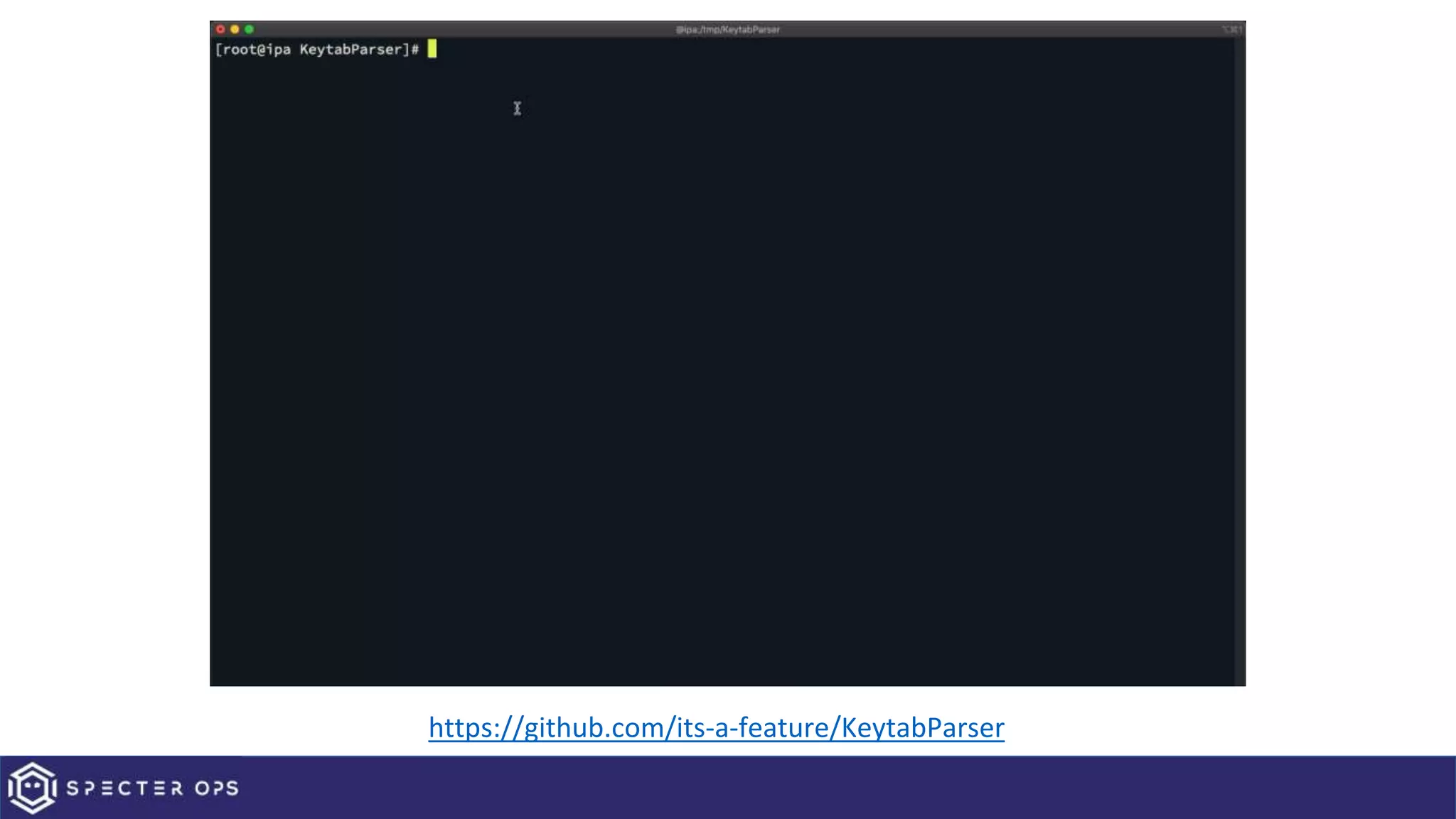Click 'KeytabParser' directory name in prompt
Image resolution: width=1456 pixels, height=819 pixels.
pyautogui.click(x=350, y=49)
